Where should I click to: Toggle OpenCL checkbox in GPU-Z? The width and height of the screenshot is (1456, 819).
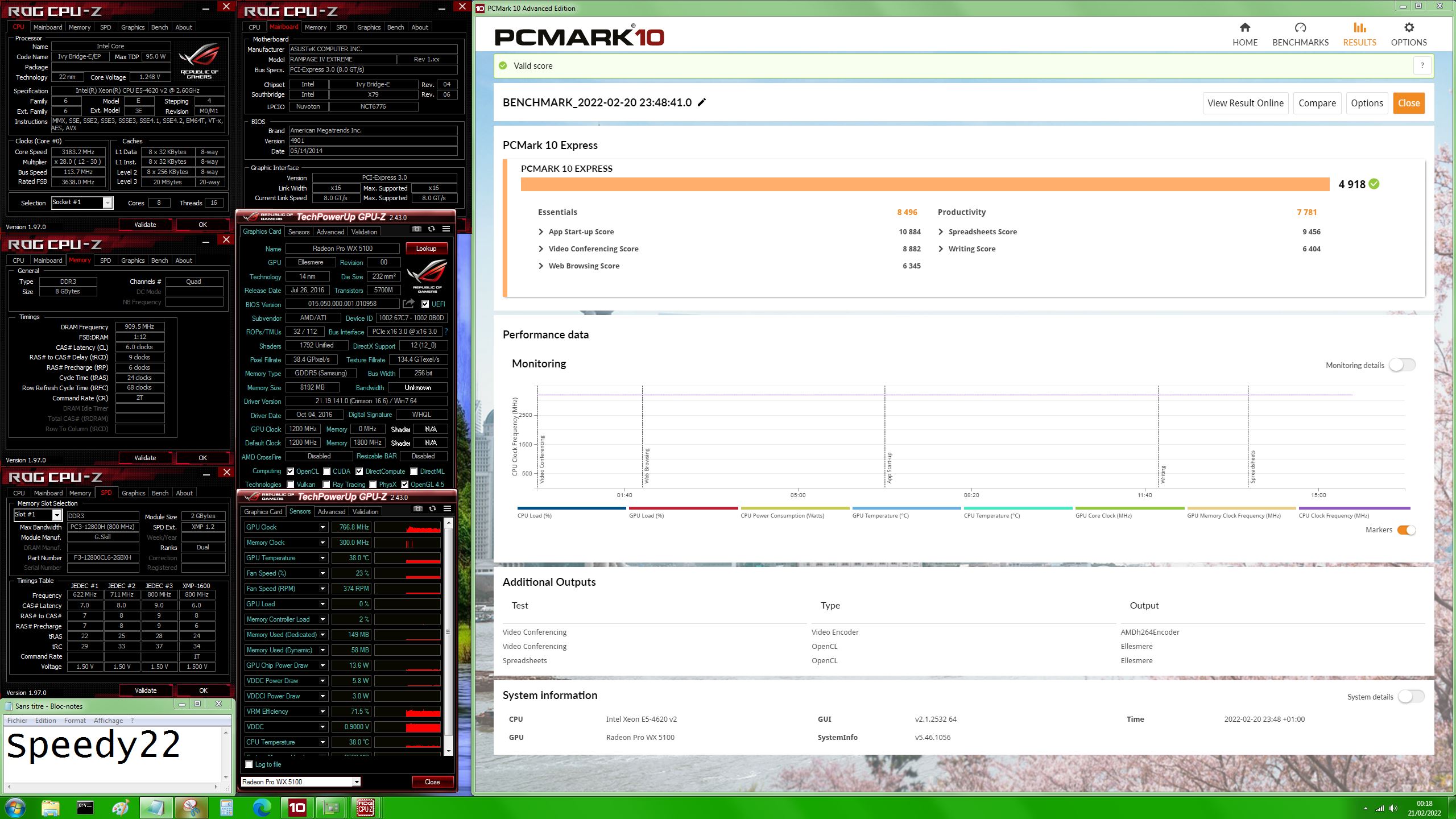290,471
